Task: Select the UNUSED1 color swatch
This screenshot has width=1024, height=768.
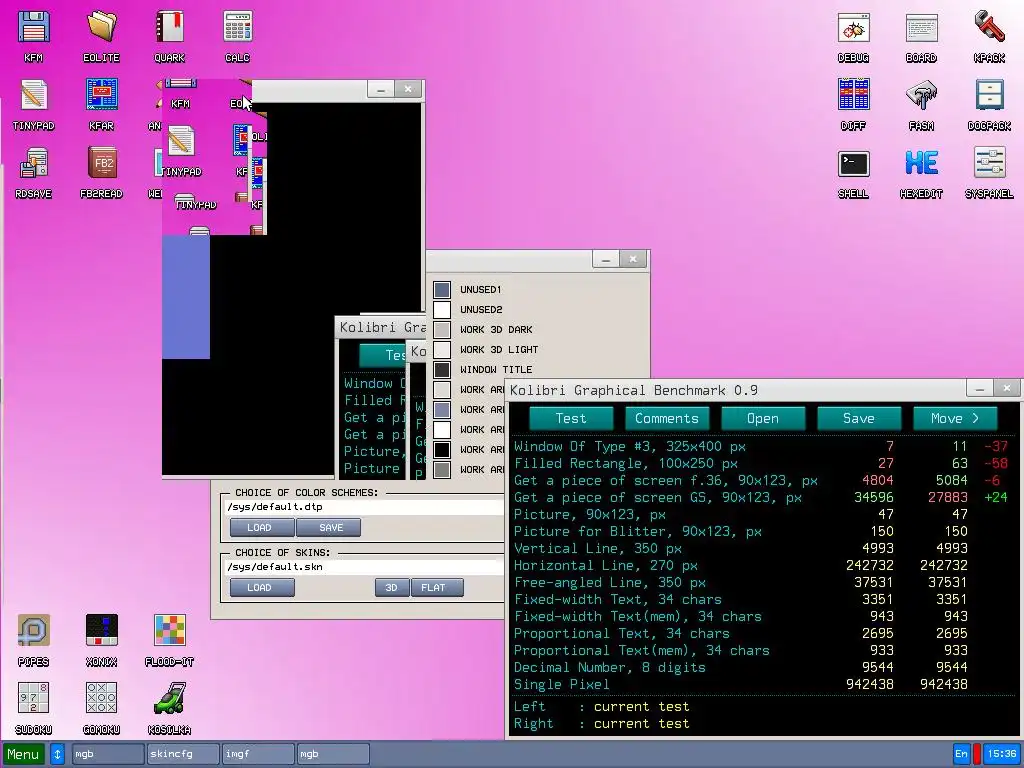Action: (x=442, y=289)
